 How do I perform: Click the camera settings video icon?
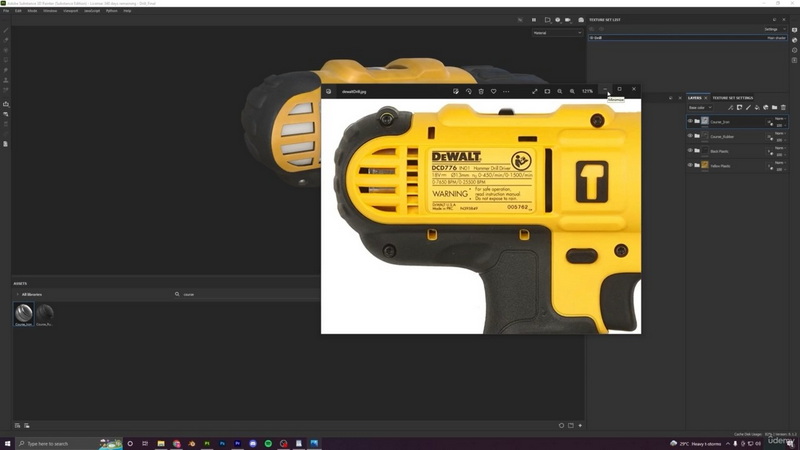[568, 20]
